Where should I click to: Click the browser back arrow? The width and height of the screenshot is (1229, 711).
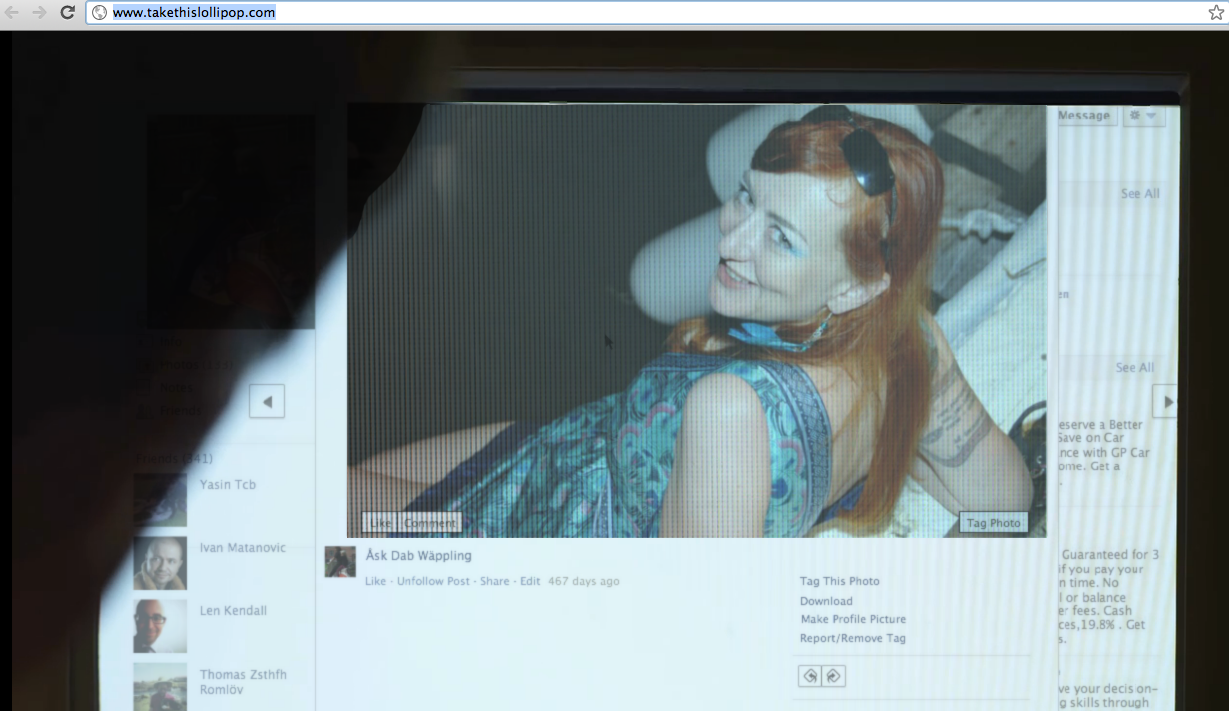[x=12, y=13]
